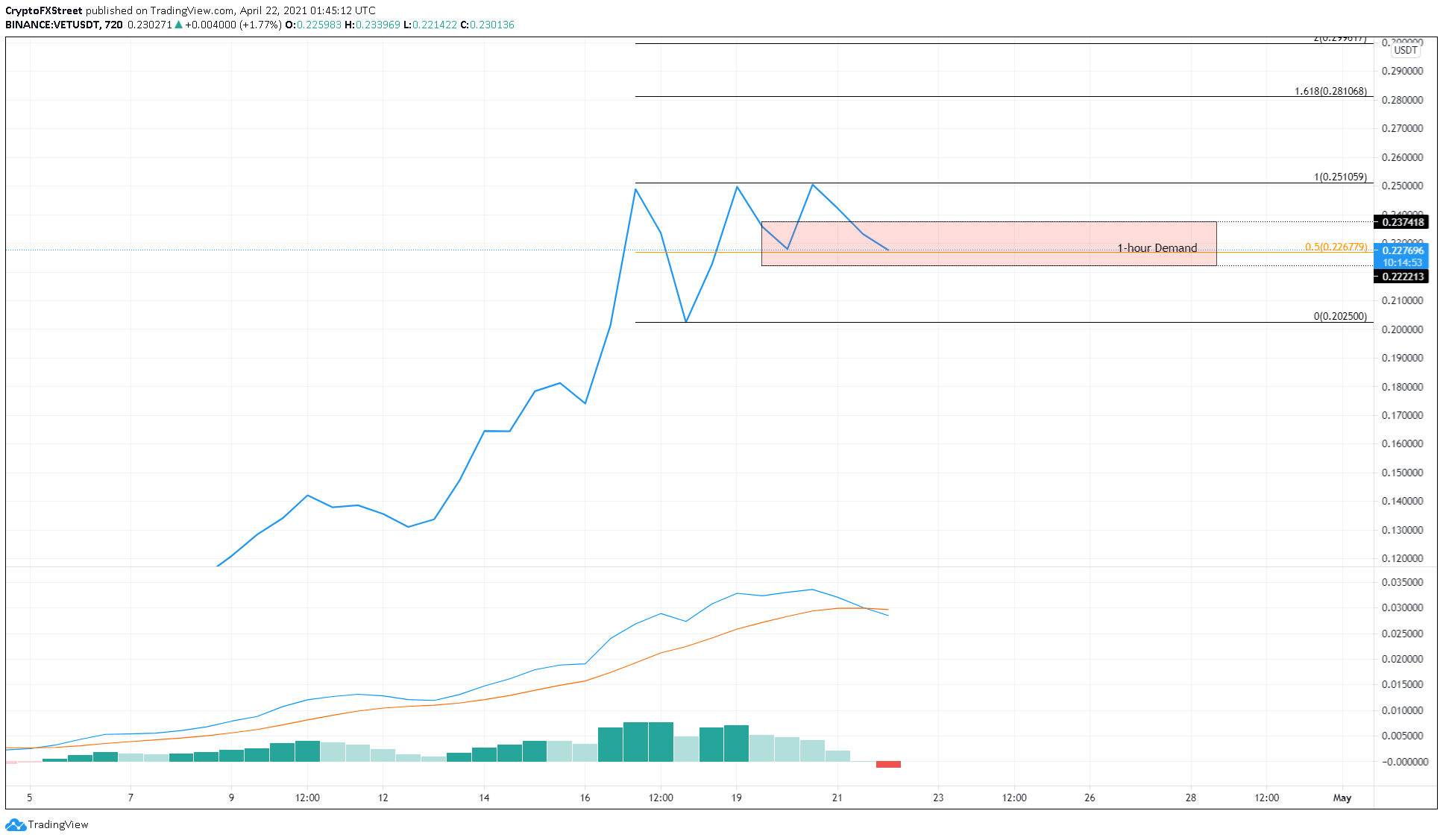Click the +0.004000 (+1.77%) change value

233,25
